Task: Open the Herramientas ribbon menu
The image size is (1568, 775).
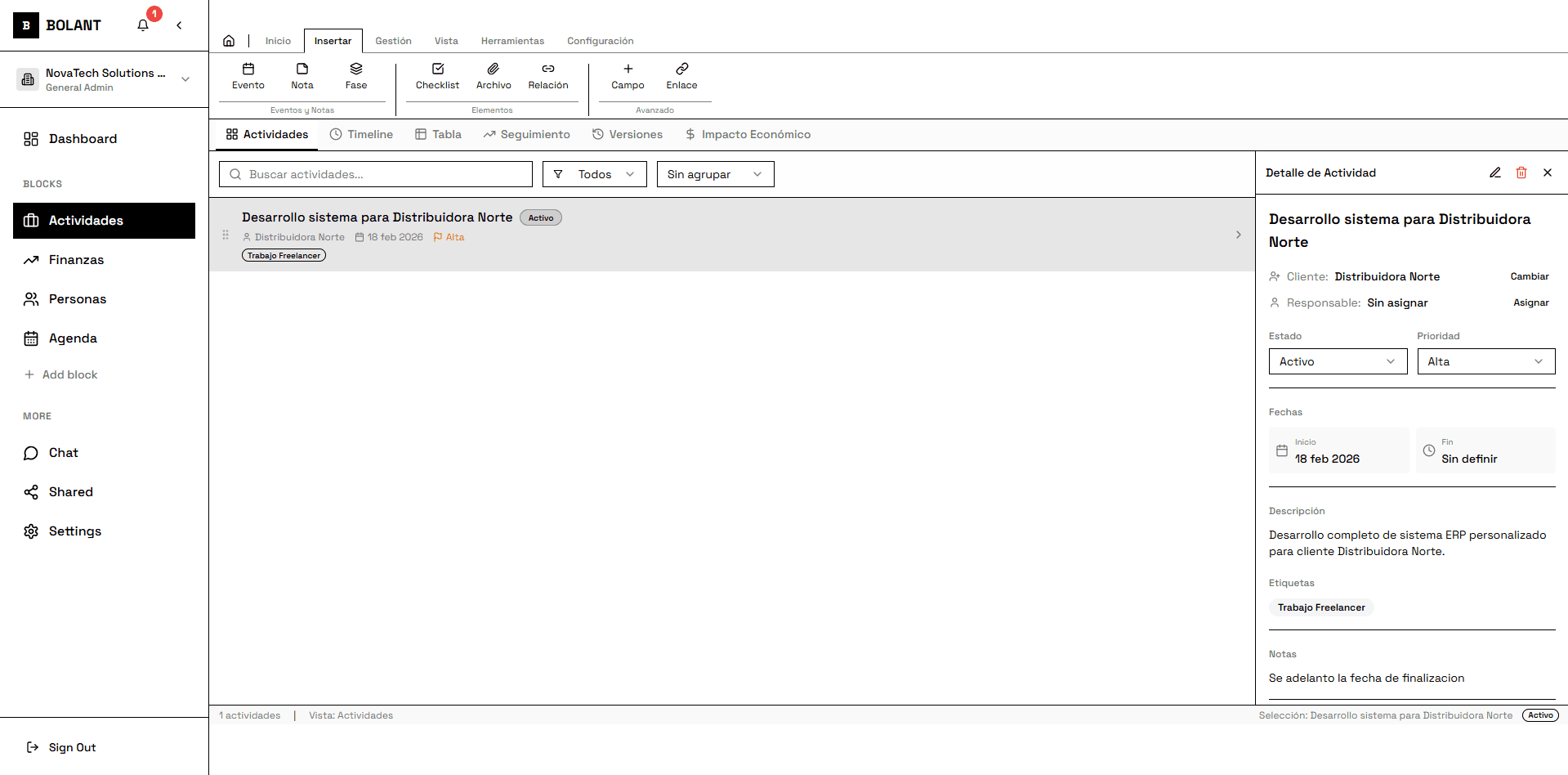Action: pyautogui.click(x=512, y=40)
